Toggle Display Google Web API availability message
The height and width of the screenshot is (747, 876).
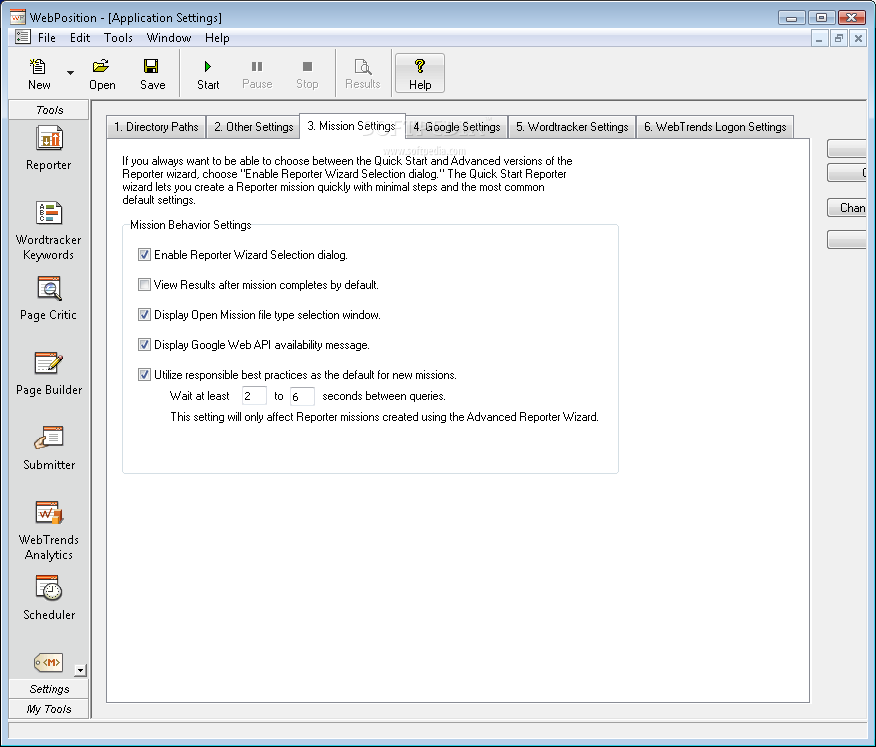pos(144,345)
